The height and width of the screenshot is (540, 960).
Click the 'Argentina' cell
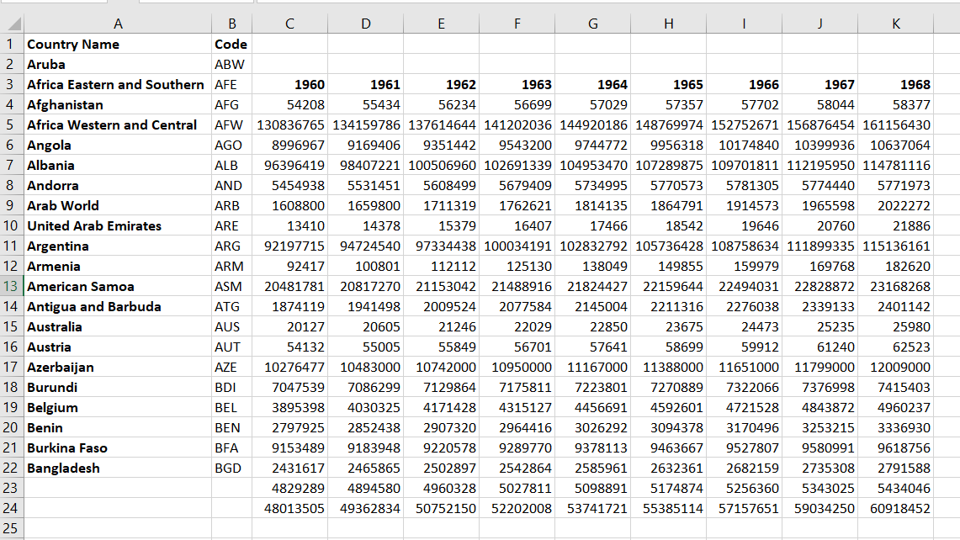(x=118, y=246)
